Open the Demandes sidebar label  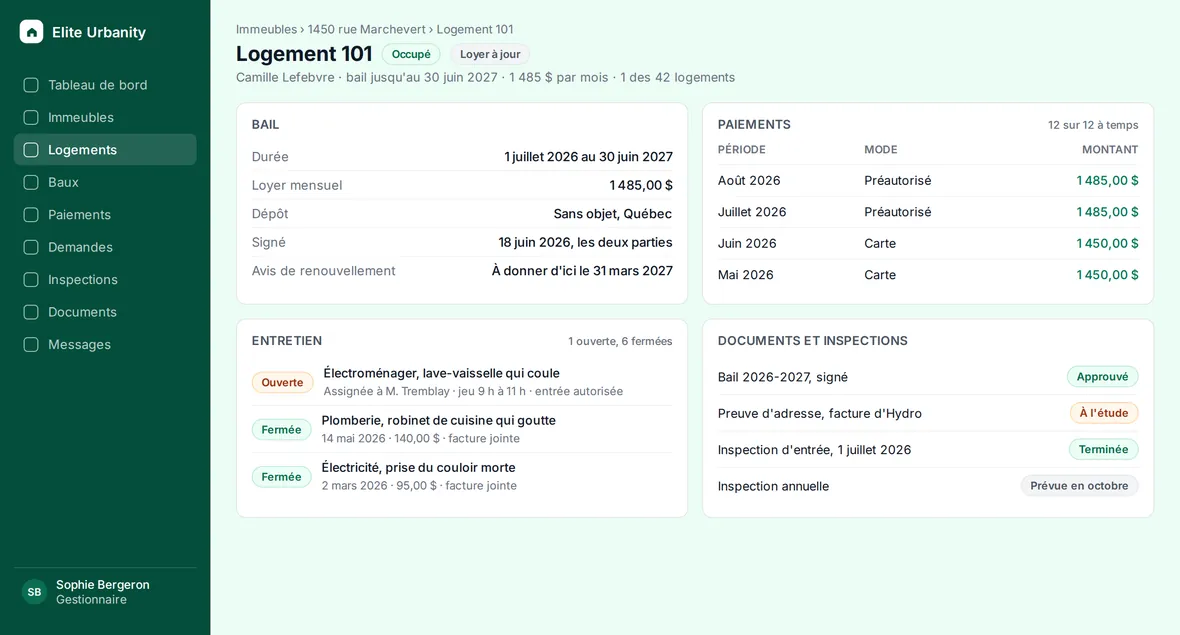(80, 247)
